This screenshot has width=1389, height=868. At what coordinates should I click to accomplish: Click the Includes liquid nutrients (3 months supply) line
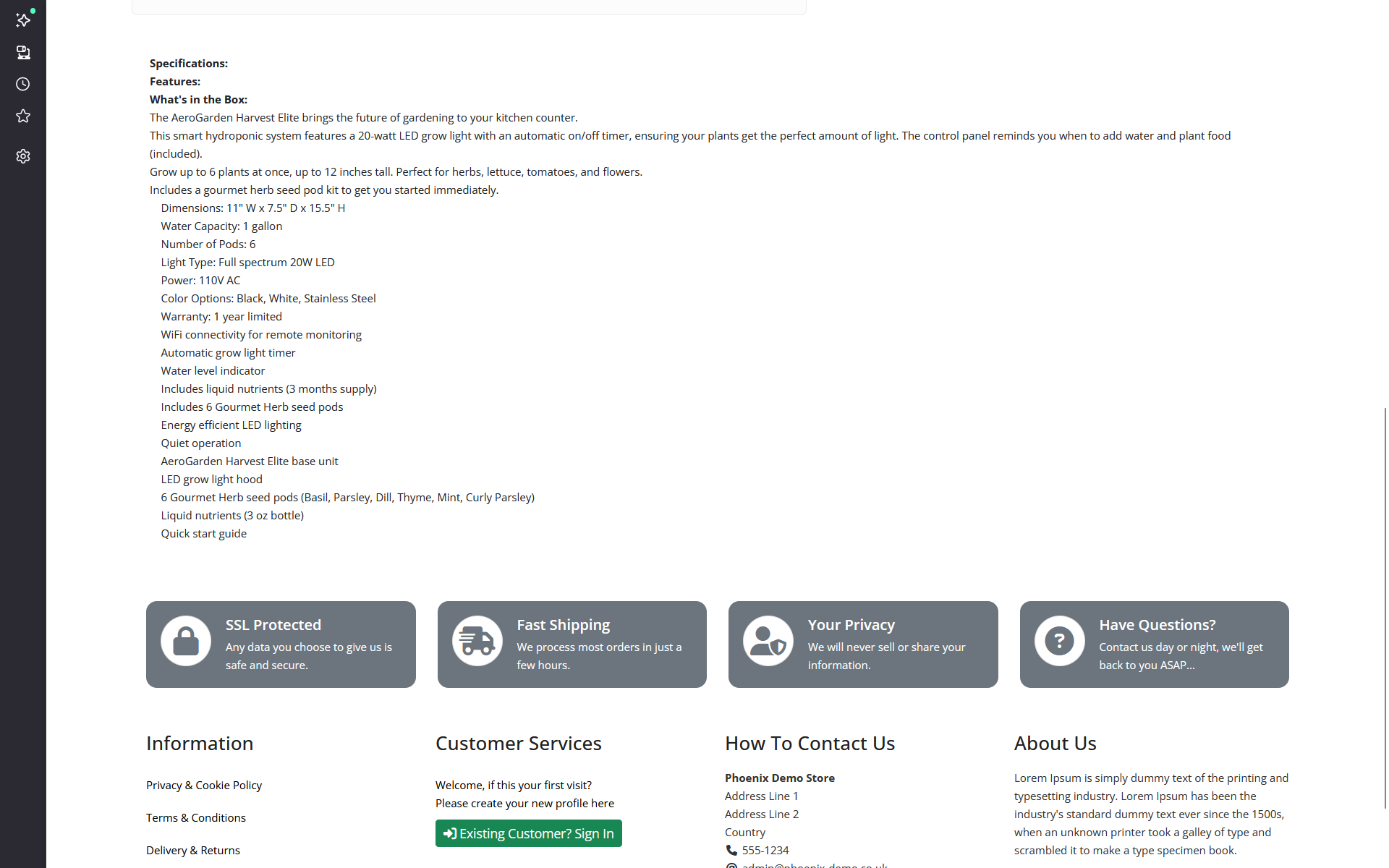pyautogui.click(x=269, y=389)
